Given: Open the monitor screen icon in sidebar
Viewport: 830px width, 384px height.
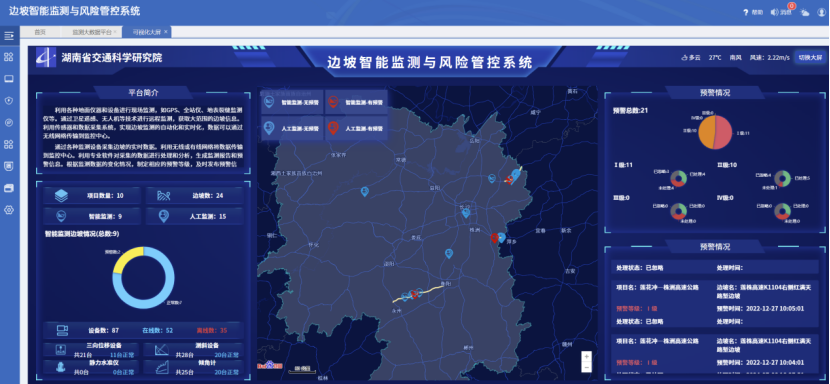Looking at the screenshot, I should (x=8, y=79).
